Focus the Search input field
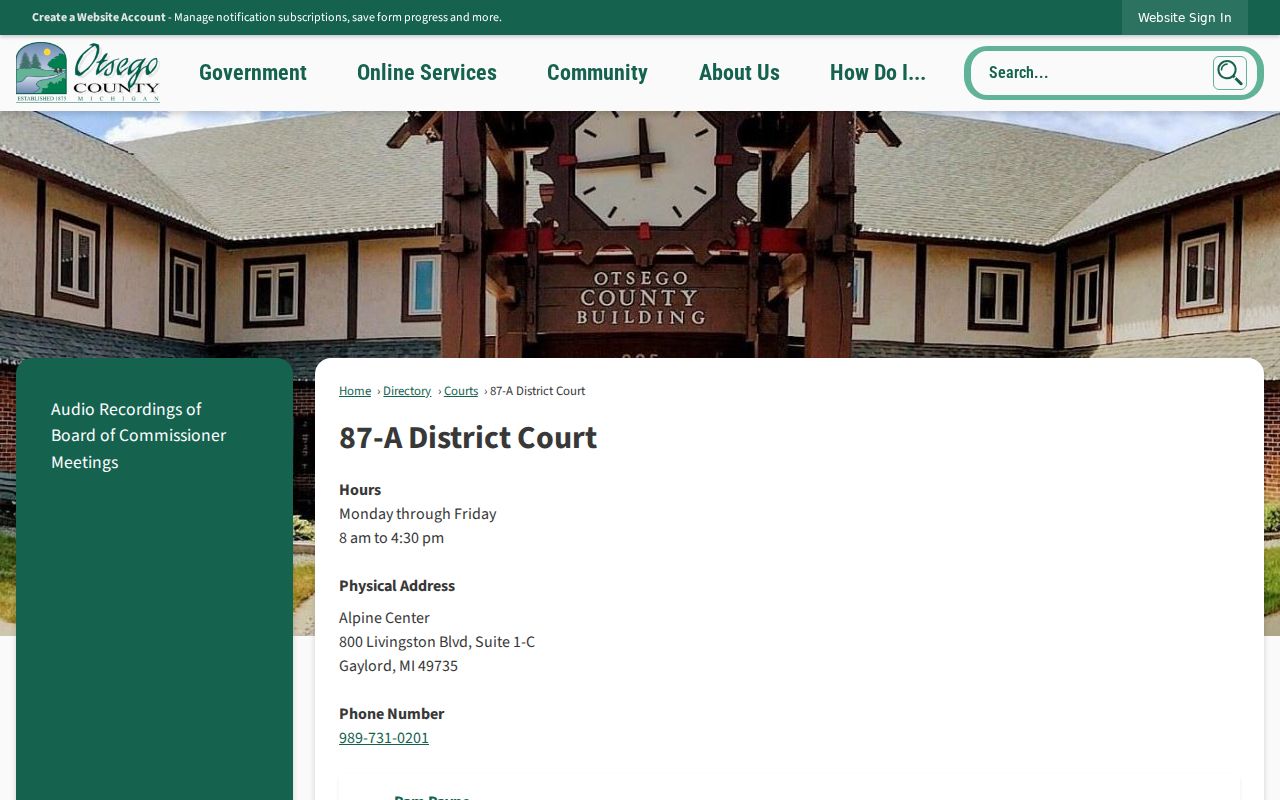This screenshot has width=1280, height=800. (x=1095, y=73)
